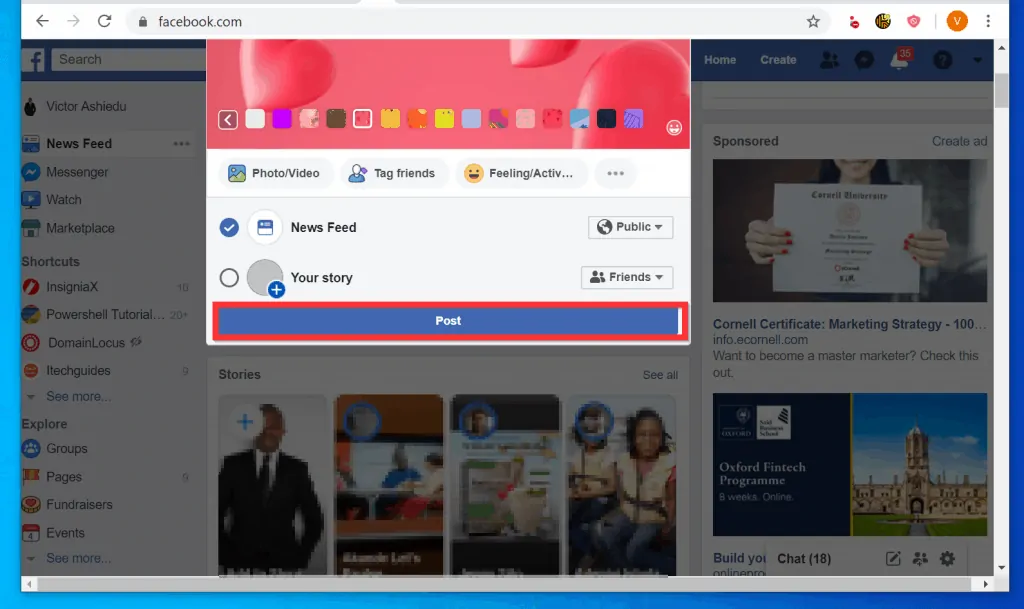Open the Public audience dropdown
The width and height of the screenshot is (1024, 609).
pyautogui.click(x=630, y=227)
